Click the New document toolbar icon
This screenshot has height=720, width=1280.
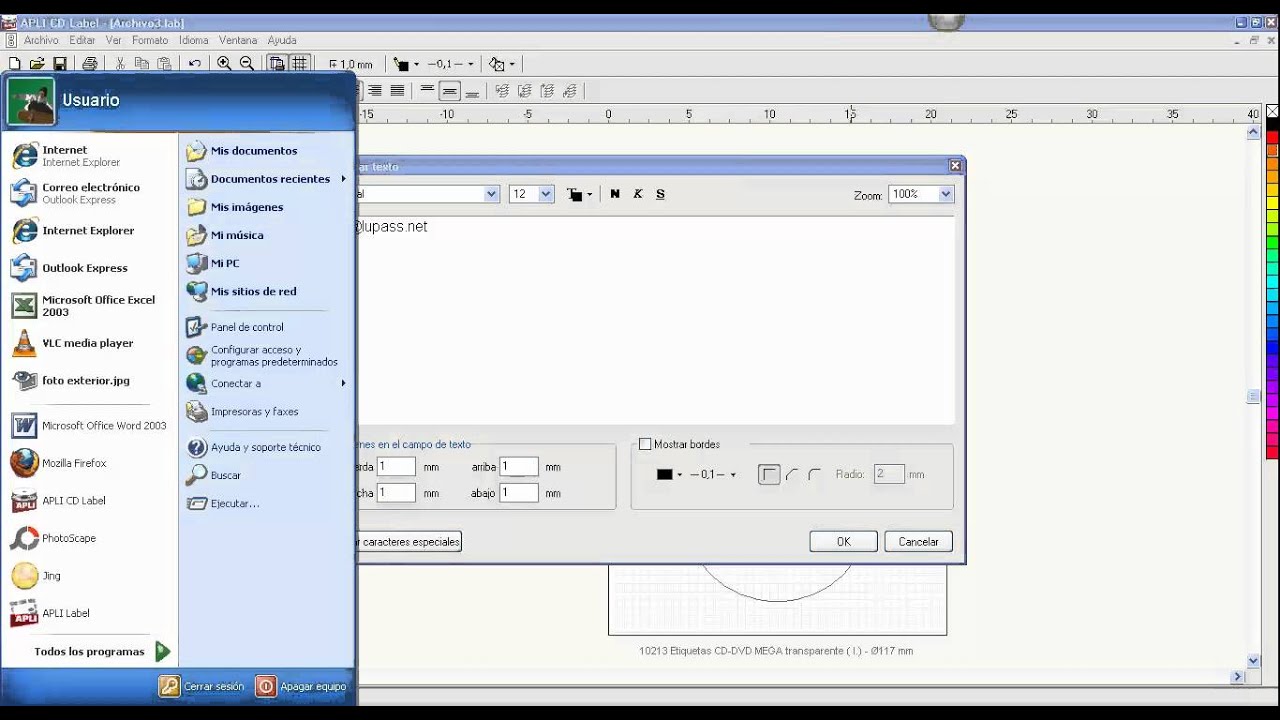[x=14, y=64]
